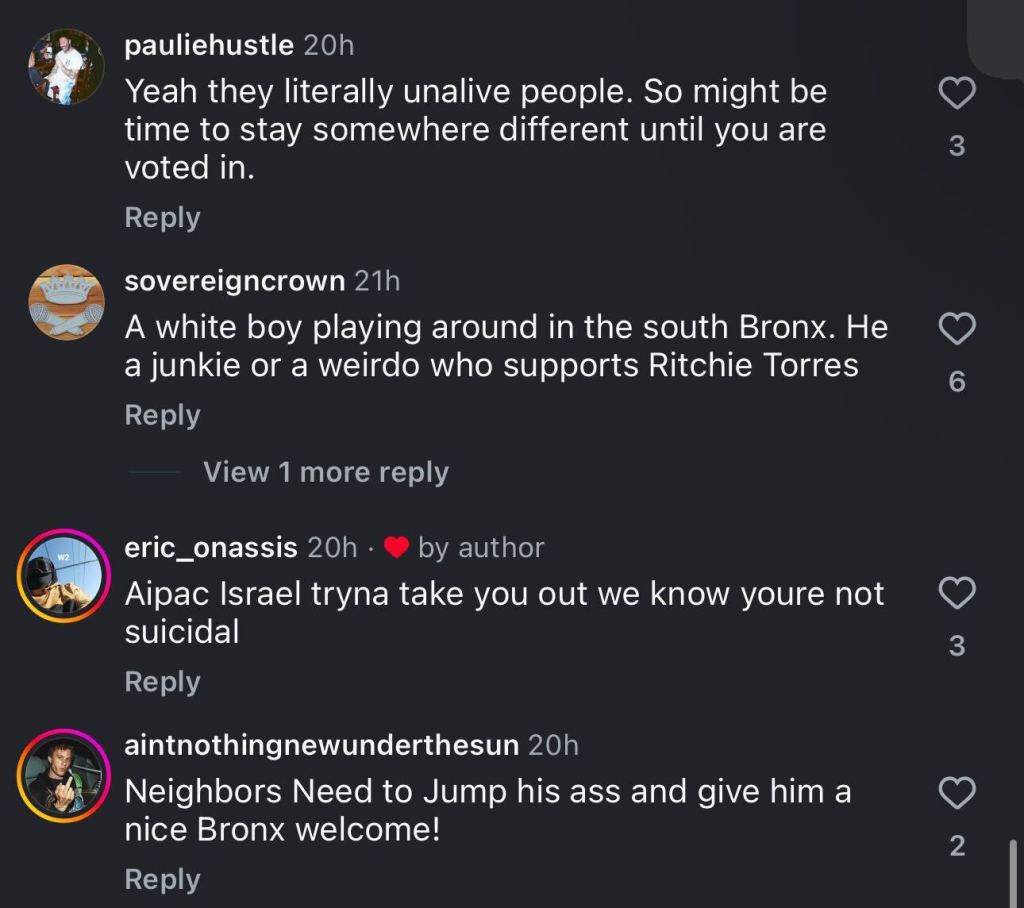1024x908 pixels.
Task: Reply to aintnothingnewunderthesun's comment
Action: (162, 880)
